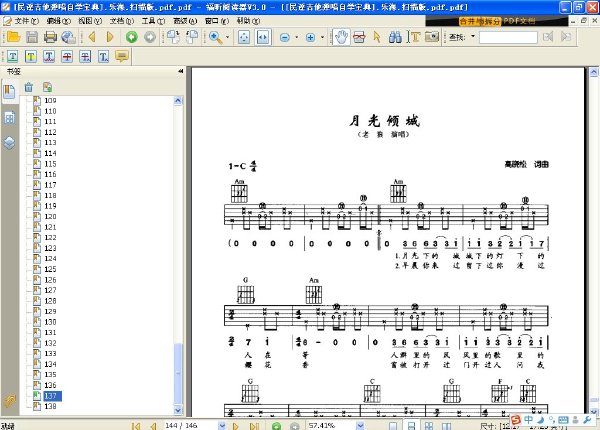Click the find text input field
The image size is (600, 430).
pos(508,37)
